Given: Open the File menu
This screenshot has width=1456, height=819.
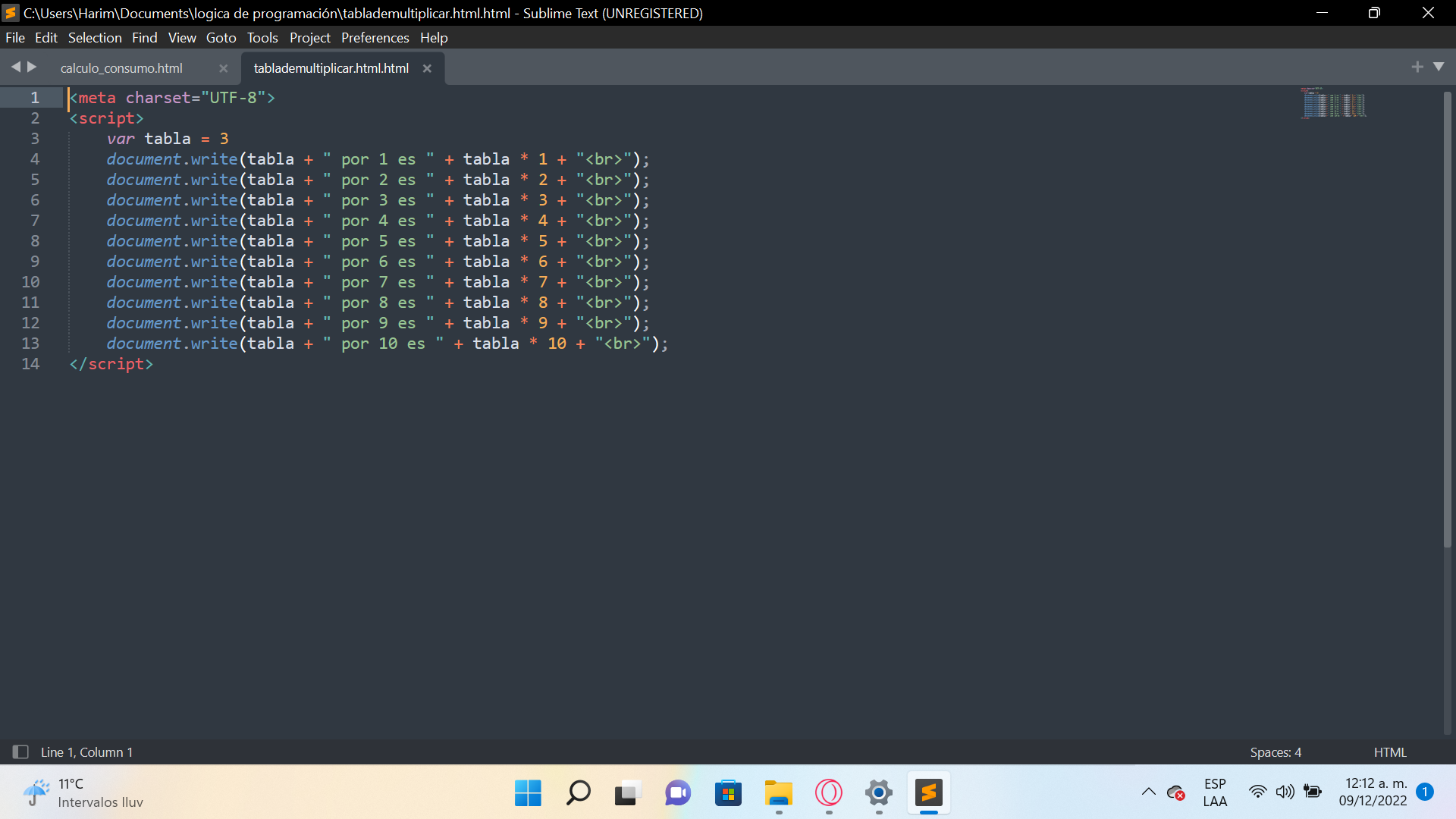Looking at the screenshot, I should [15, 37].
